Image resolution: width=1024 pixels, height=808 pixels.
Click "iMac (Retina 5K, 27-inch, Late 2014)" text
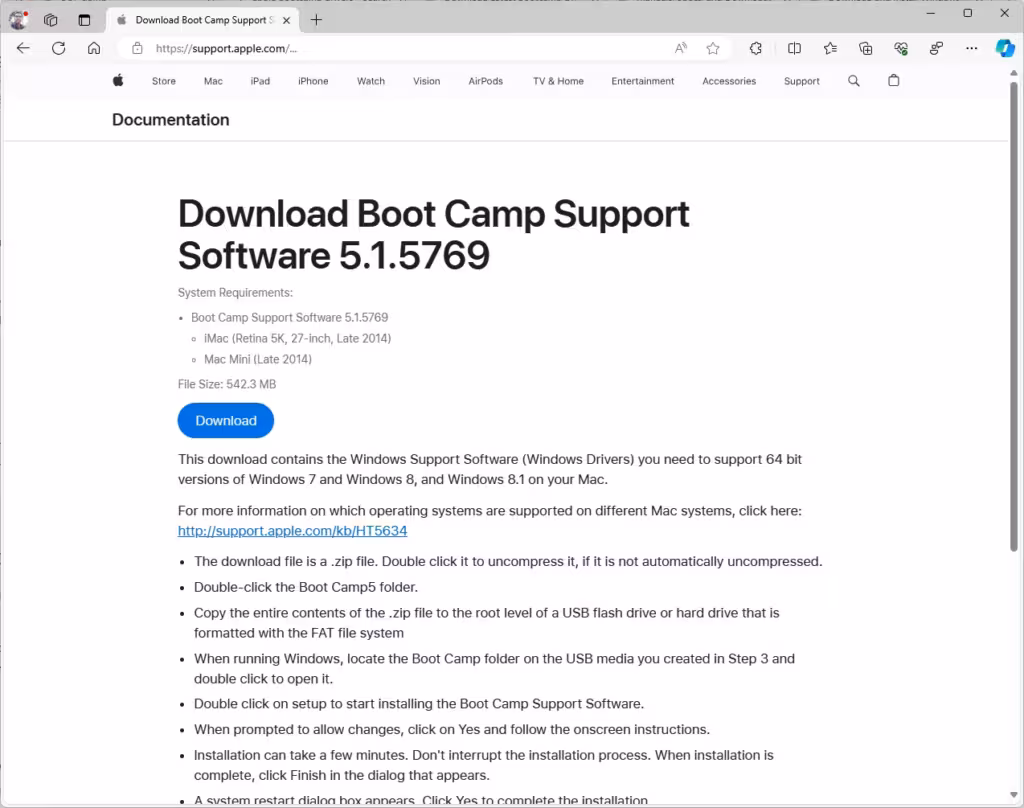pyautogui.click(x=297, y=338)
